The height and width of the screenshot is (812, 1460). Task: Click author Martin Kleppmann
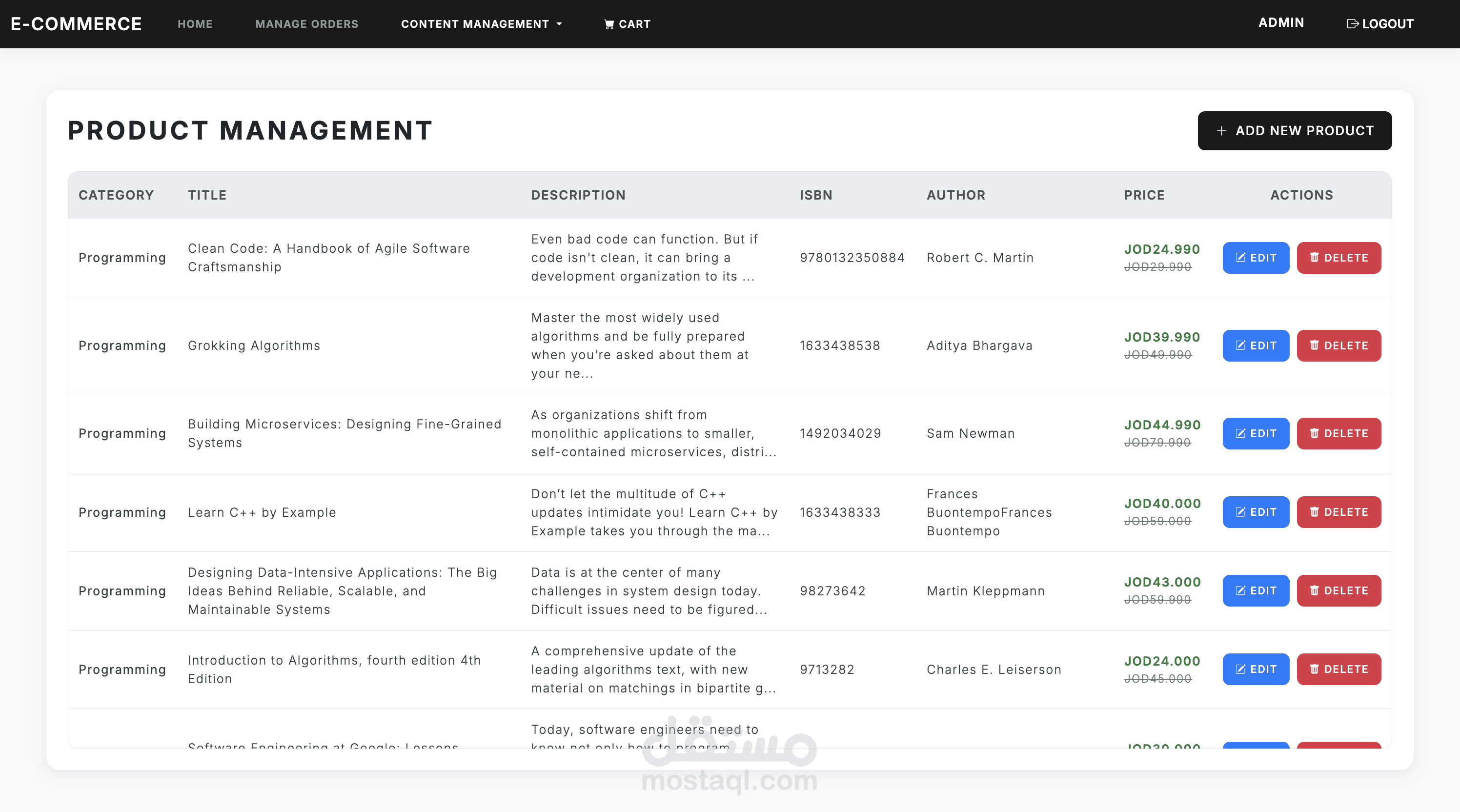(986, 591)
